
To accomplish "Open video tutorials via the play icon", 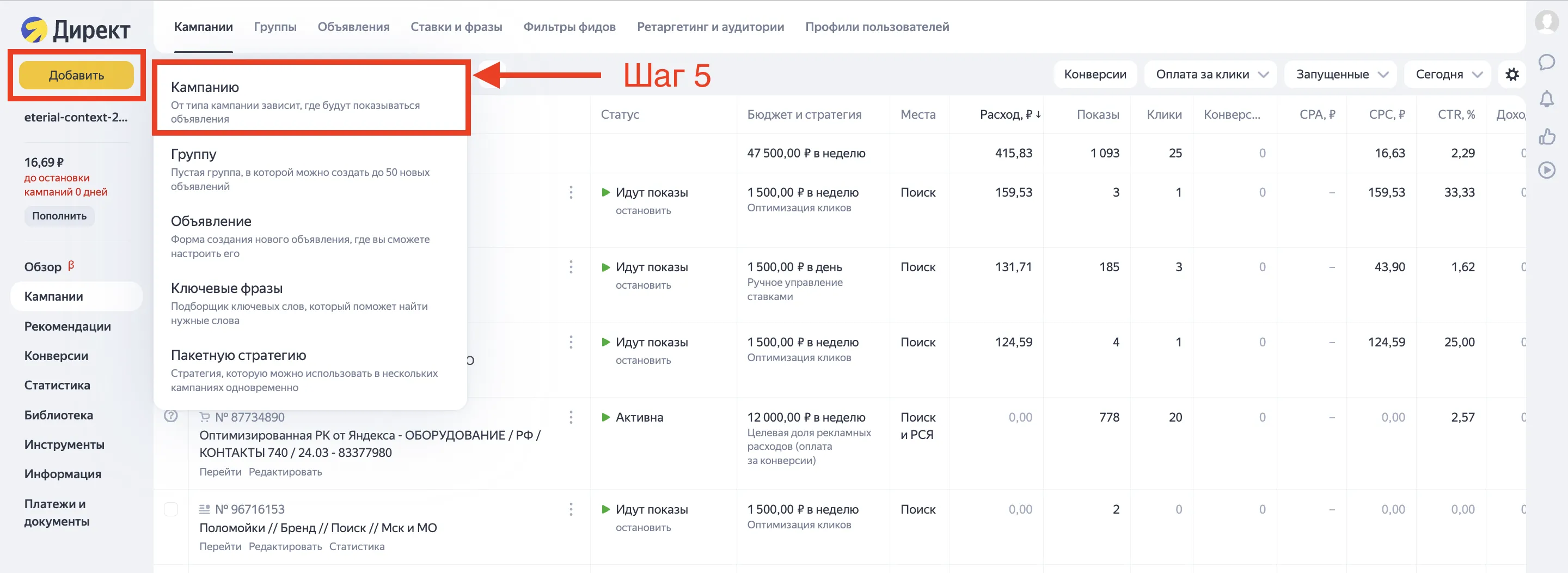I will [1547, 170].
